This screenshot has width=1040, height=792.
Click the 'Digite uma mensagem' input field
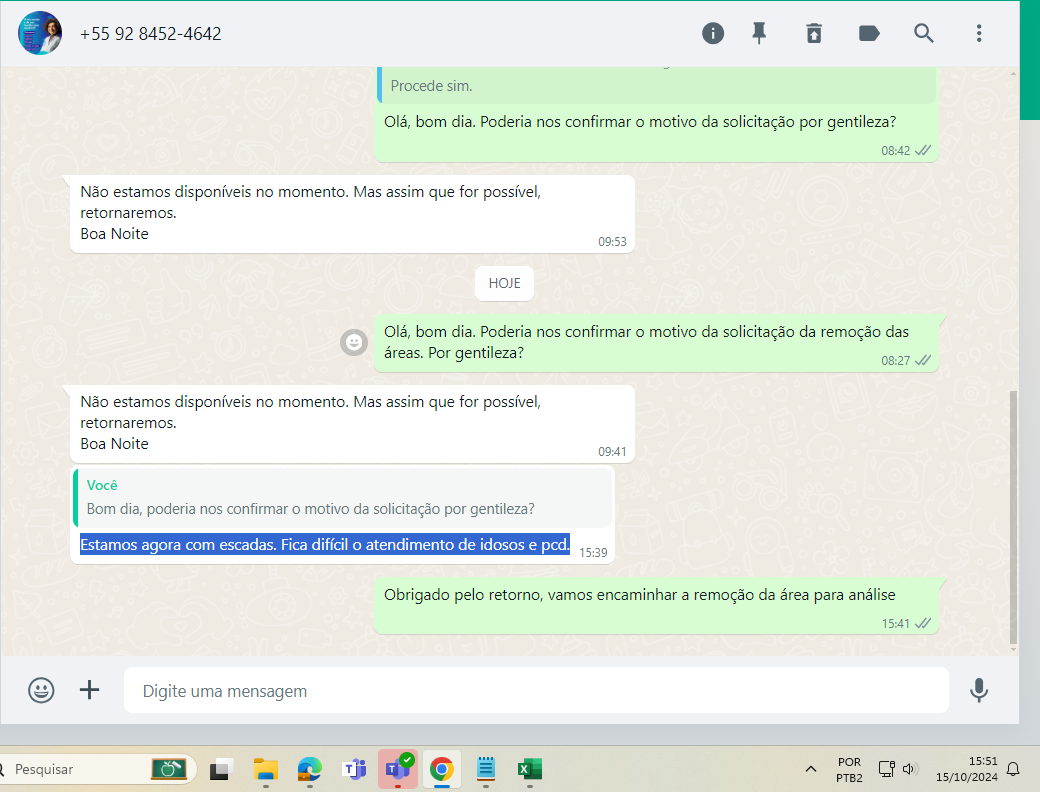[x=535, y=691]
